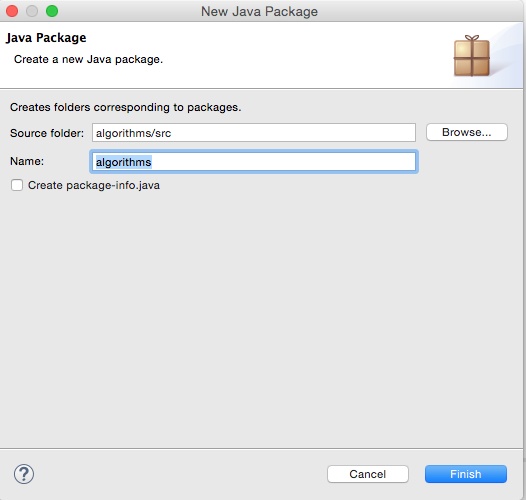Viewport: 526px width, 500px height.
Task: Click the highlighted algorithms text in Name field
Action: coord(123,162)
